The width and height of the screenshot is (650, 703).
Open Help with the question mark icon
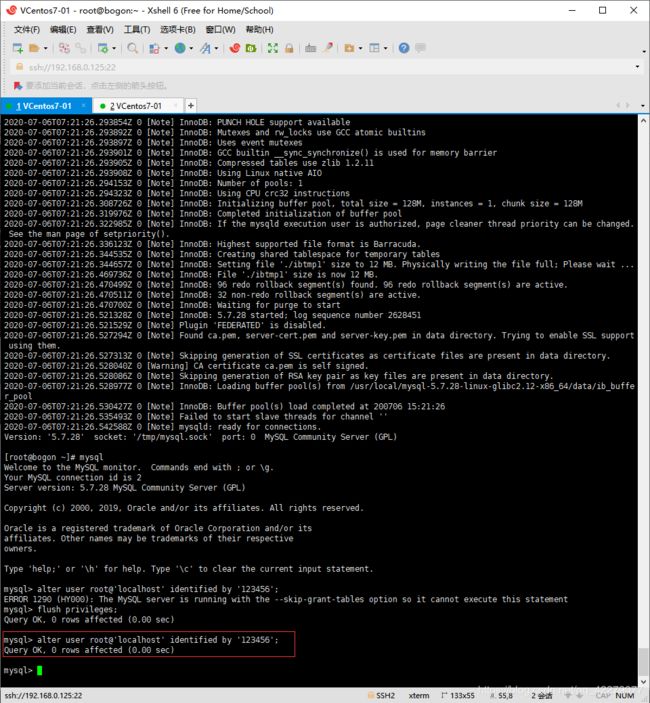point(404,48)
